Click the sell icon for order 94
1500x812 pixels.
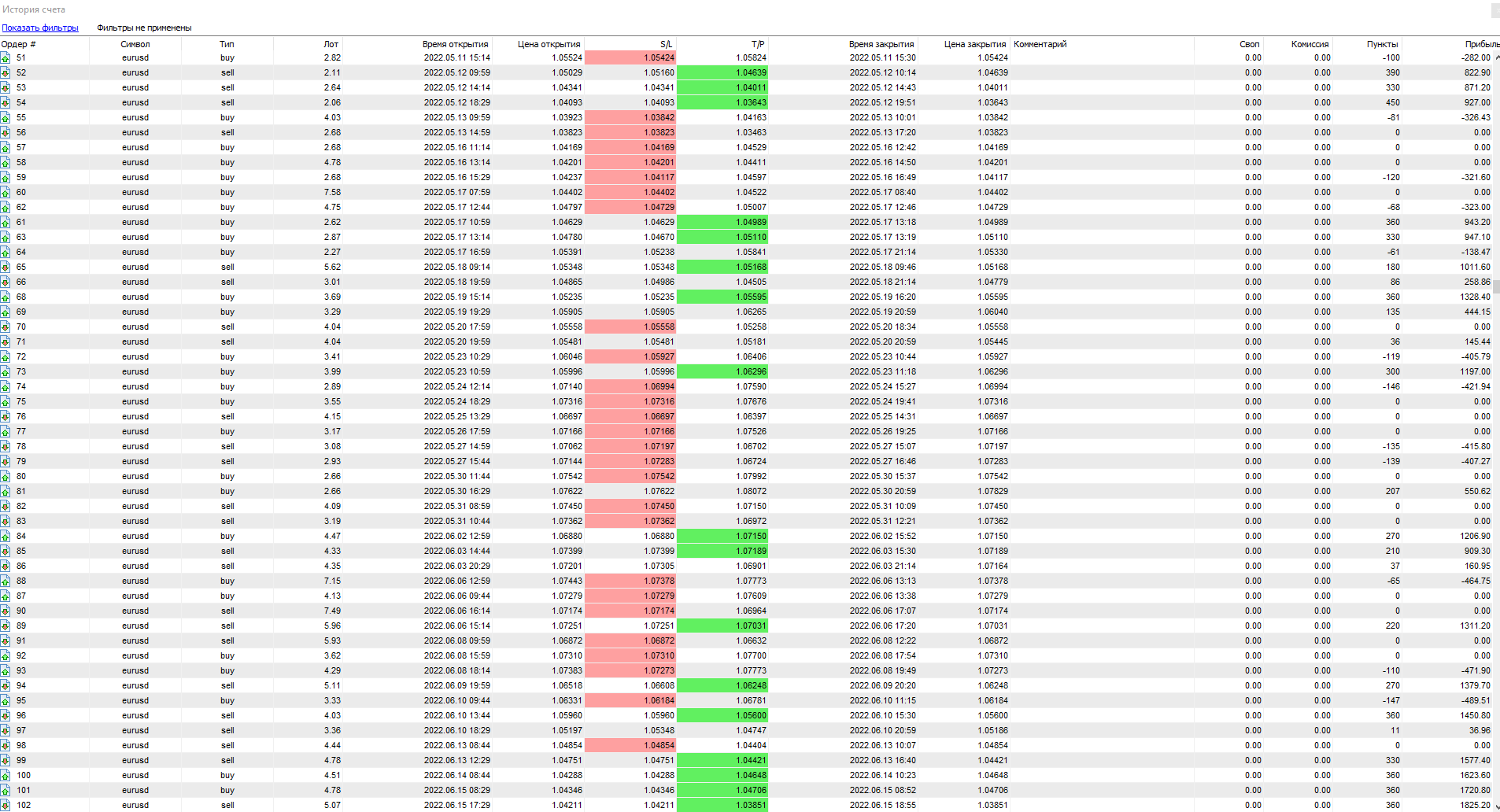pos(6,685)
